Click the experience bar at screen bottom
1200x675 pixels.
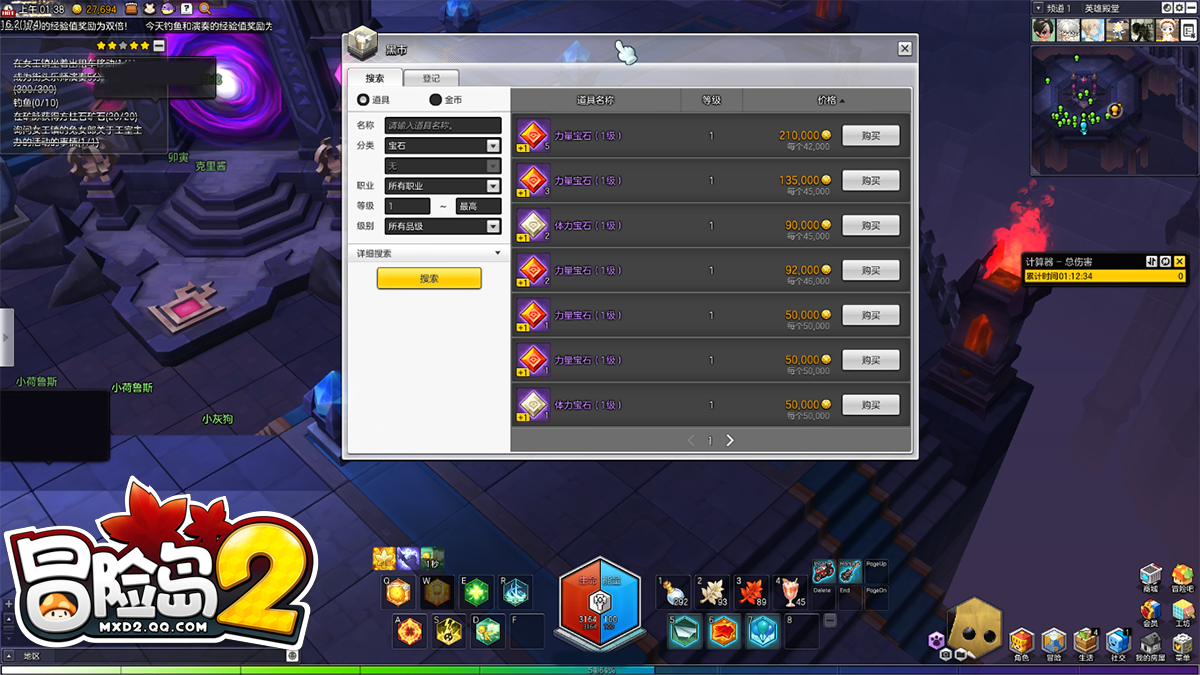pos(600,670)
